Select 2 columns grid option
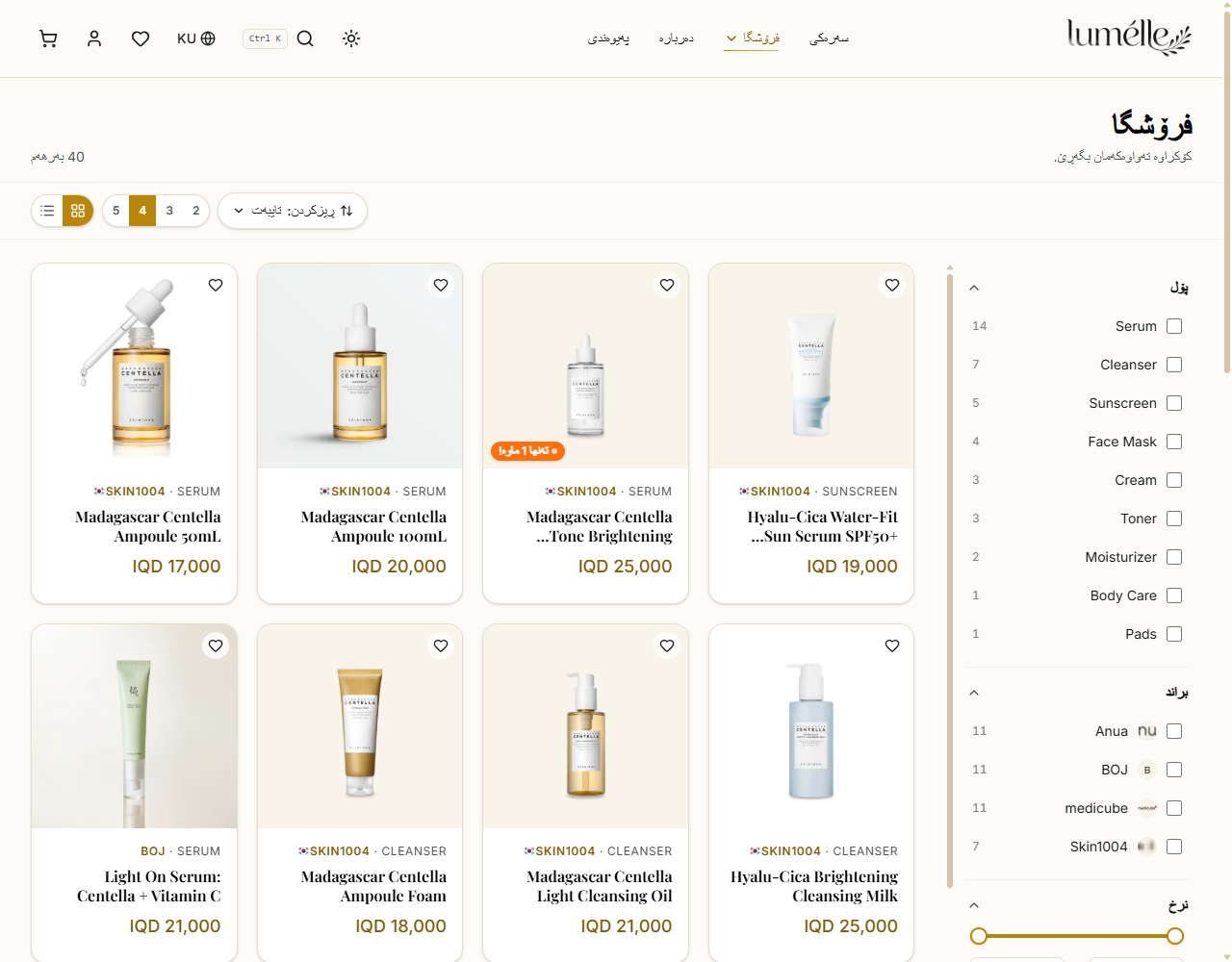 (196, 211)
